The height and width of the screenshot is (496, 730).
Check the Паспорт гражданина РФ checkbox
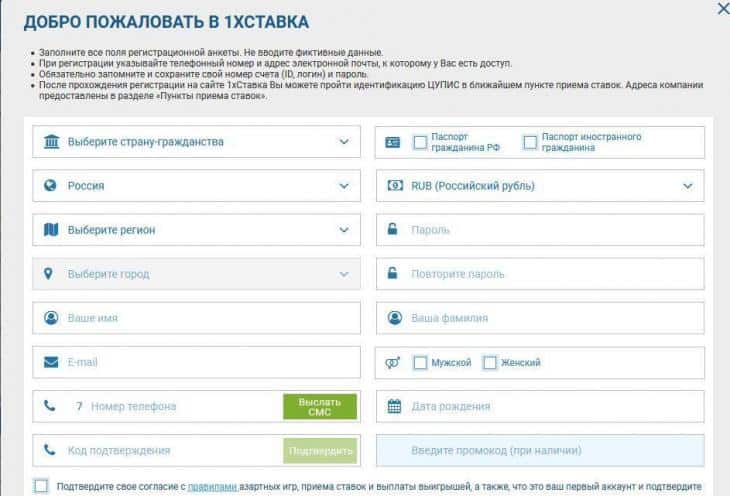tap(420, 142)
